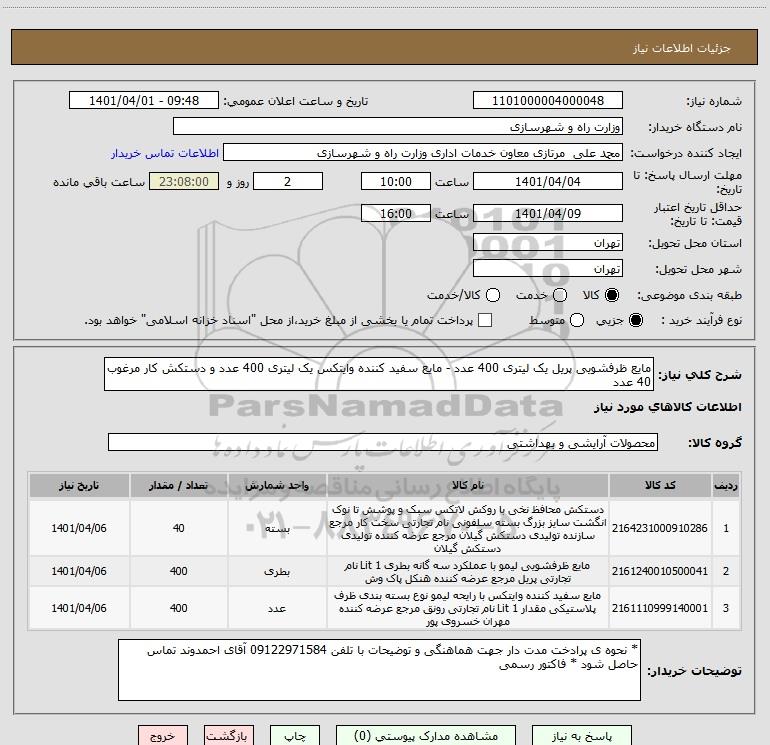Toggle the اسناد خزانه اسلامی payment checkbox

(x=485, y=320)
